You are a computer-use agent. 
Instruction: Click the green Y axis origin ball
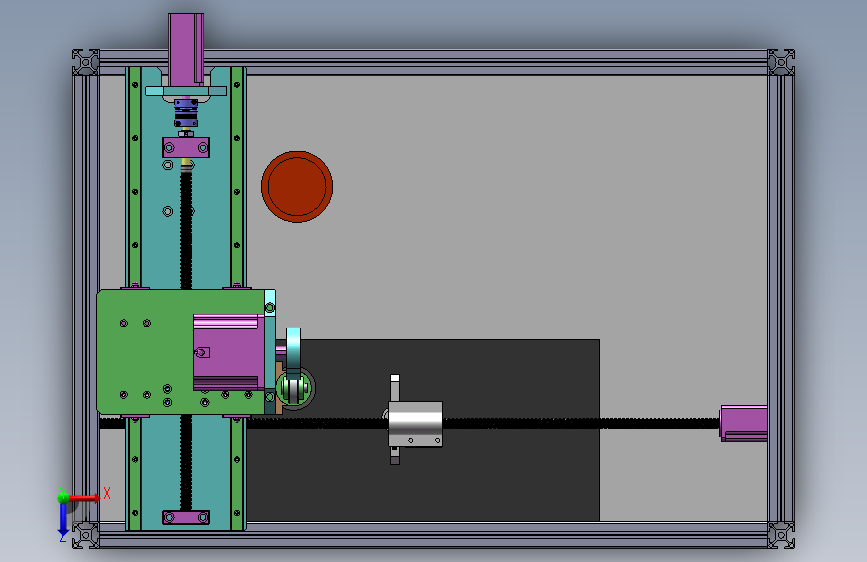click(63, 498)
